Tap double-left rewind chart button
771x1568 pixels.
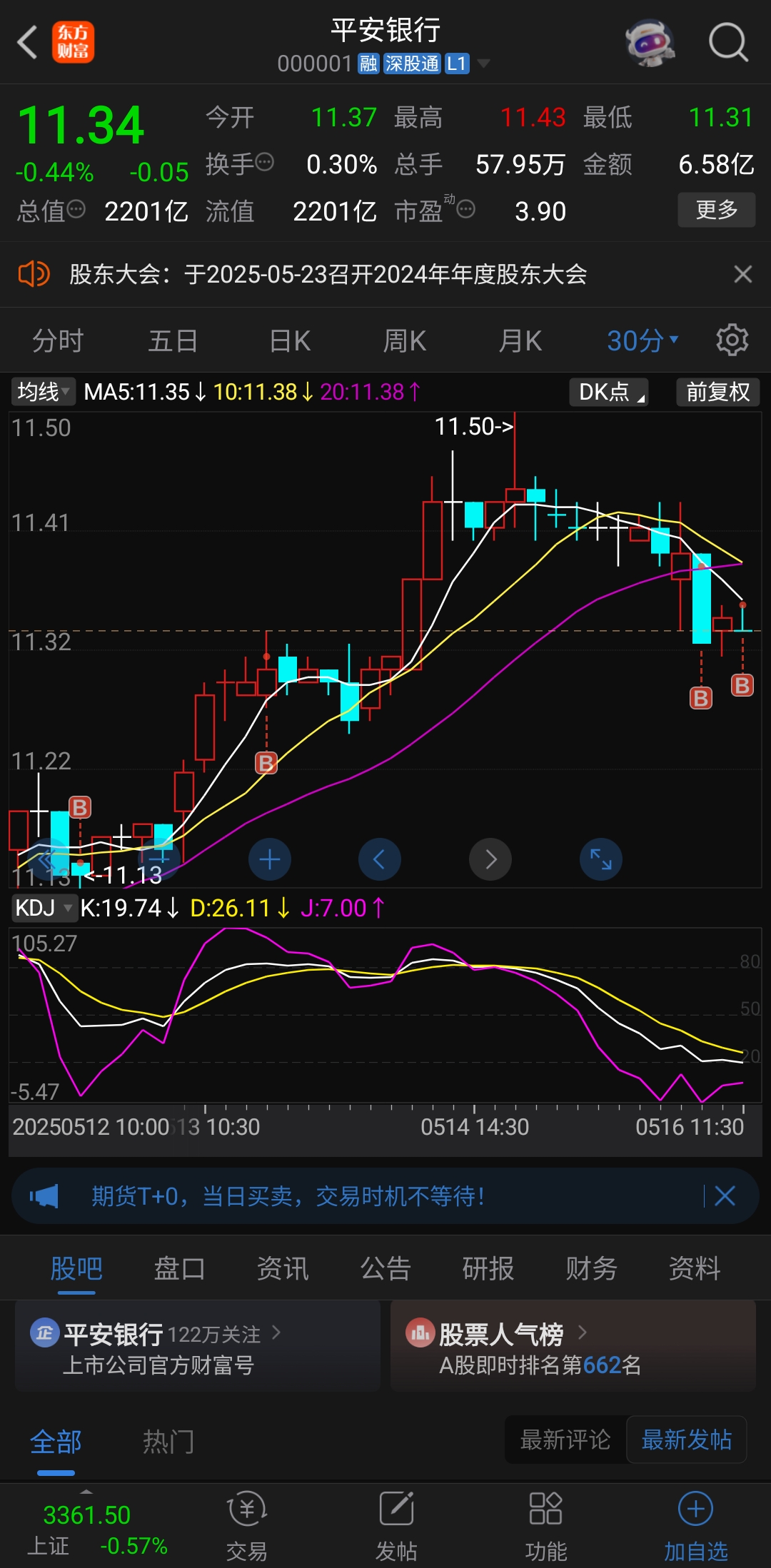click(49, 859)
